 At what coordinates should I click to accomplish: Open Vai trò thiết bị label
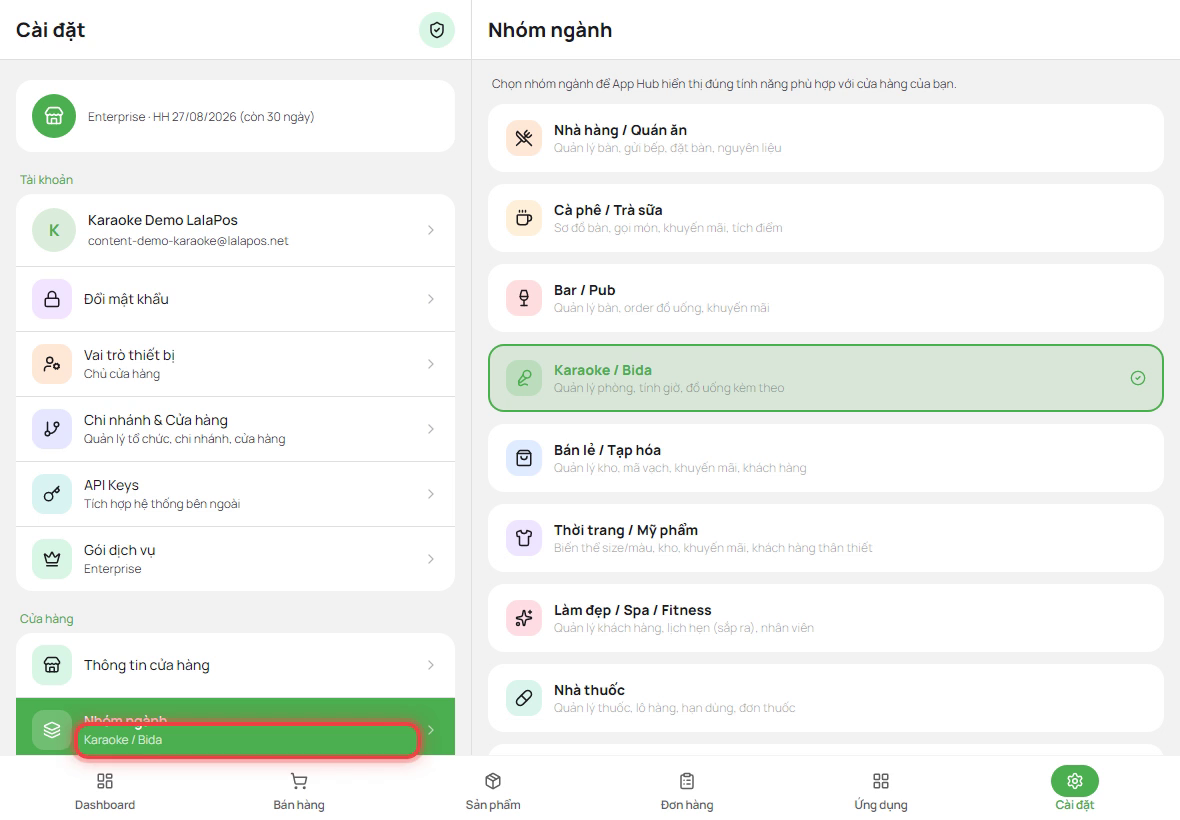click(129, 355)
